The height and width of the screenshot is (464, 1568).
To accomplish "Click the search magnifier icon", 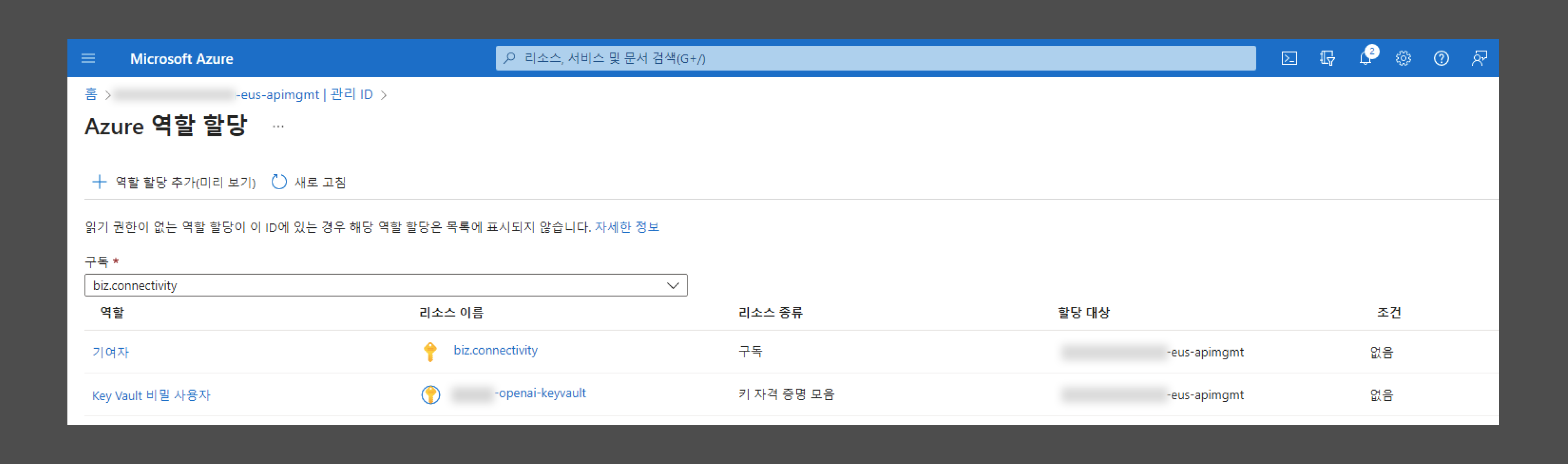I will coord(510,58).
